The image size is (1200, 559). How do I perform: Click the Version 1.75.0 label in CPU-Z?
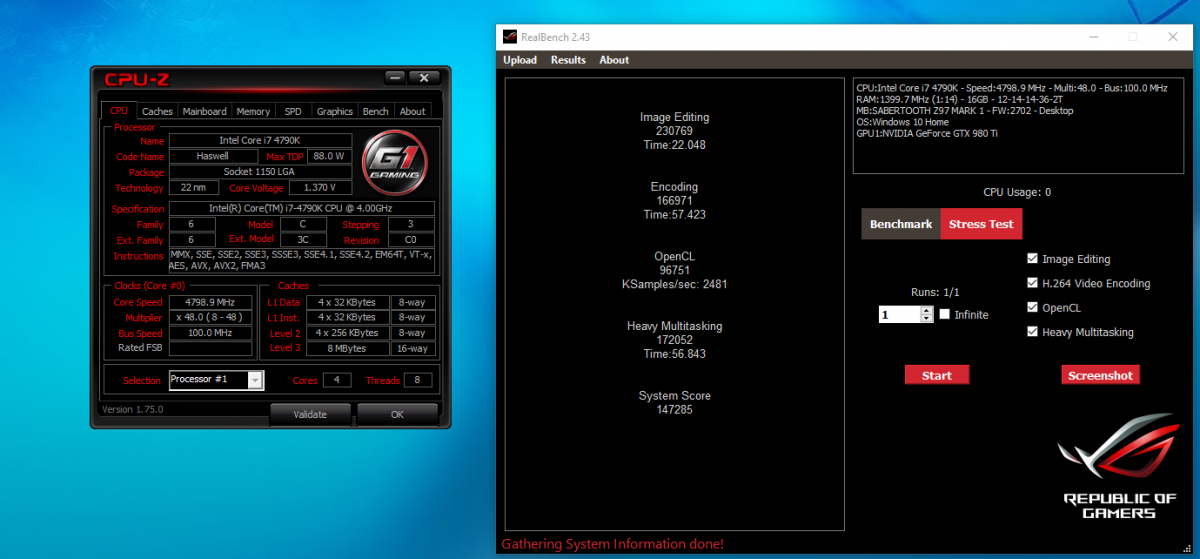pyautogui.click(x=132, y=409)
